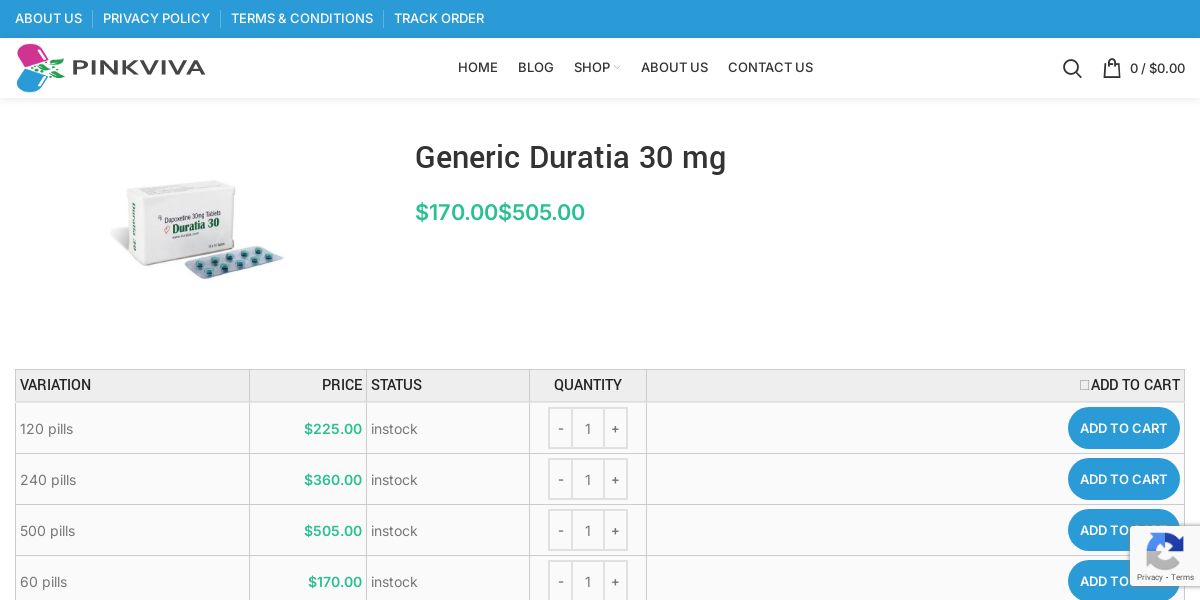Tick the checkbox beside Add To Cart header
Screen dimensions: 1200x600
1084,385
